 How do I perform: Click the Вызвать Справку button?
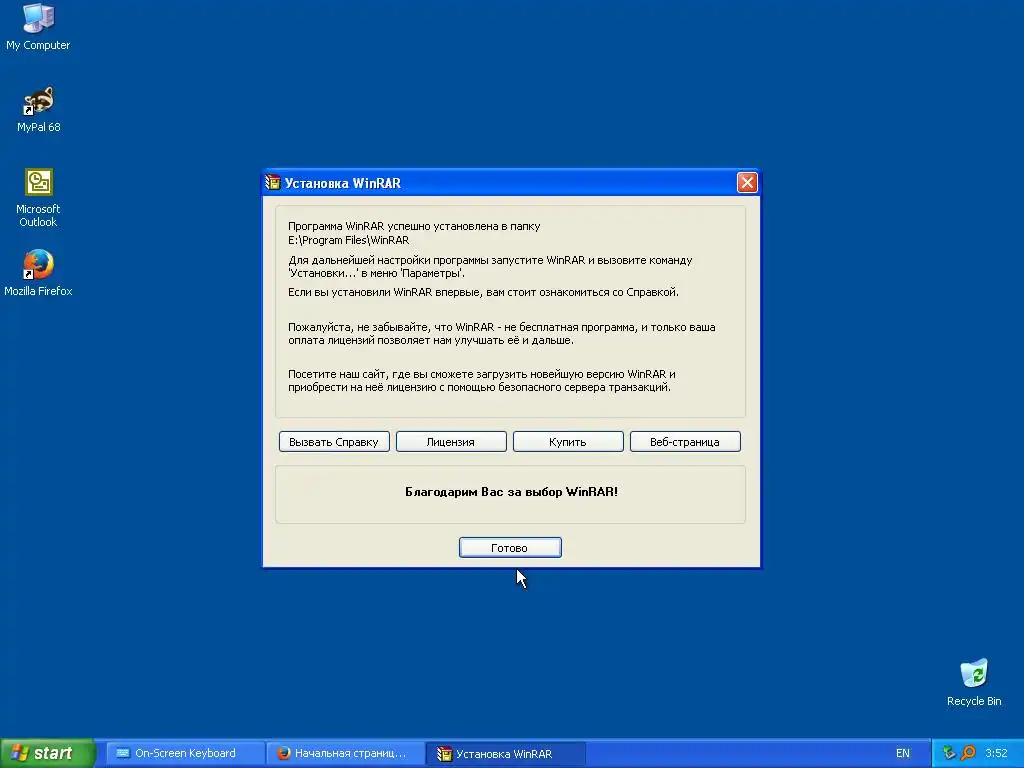[334, 441]
